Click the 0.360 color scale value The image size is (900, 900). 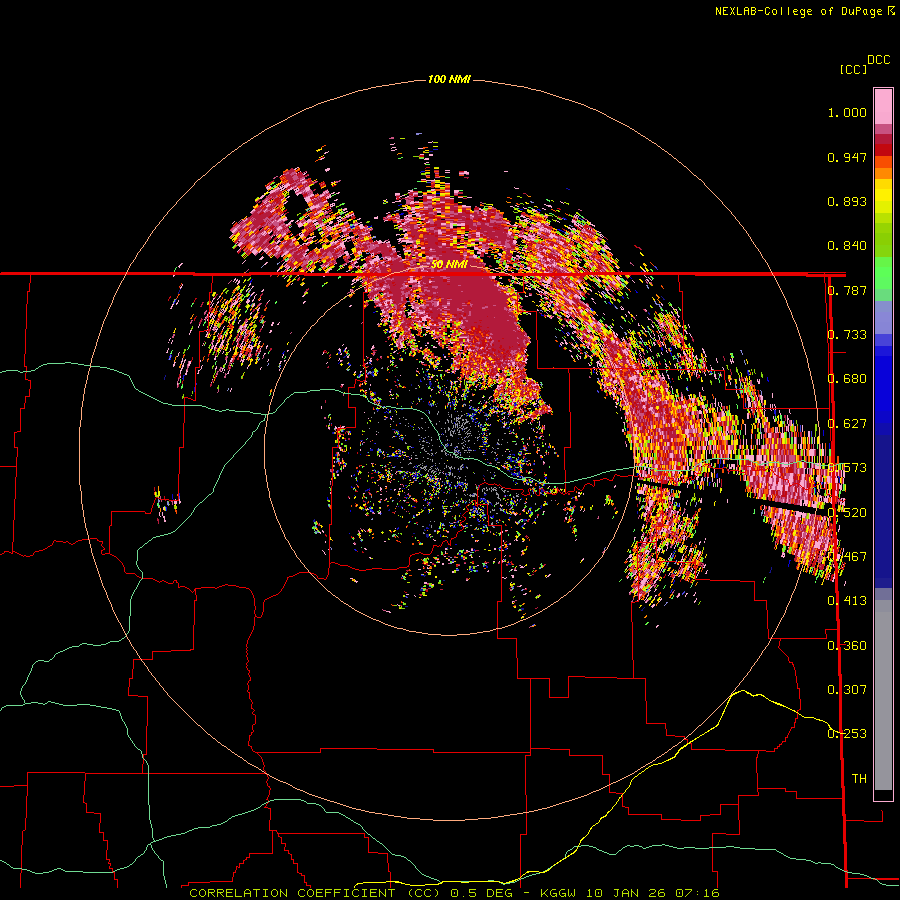pyautogui.click(x=847, y=646)
